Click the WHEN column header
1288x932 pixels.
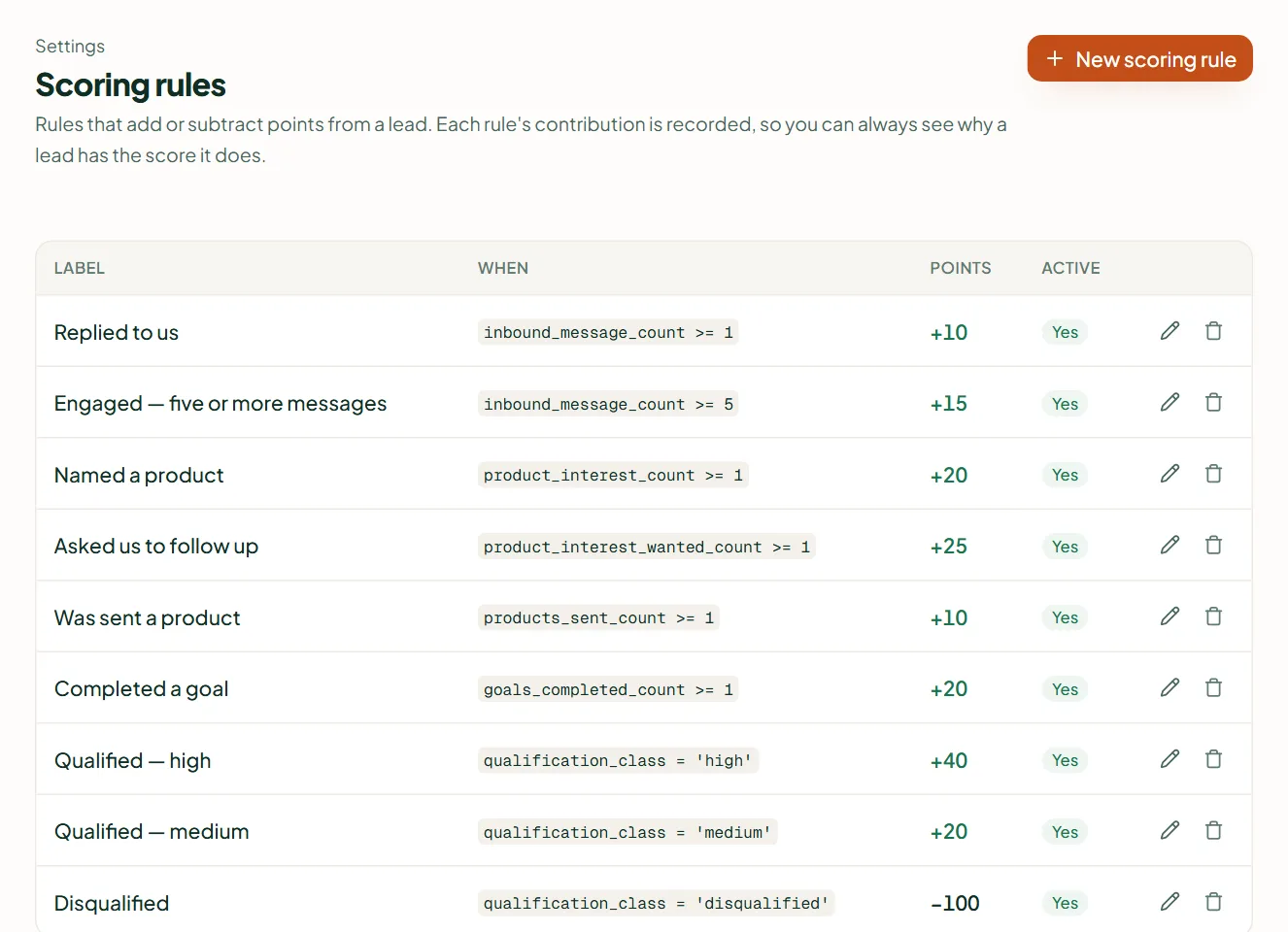(x=503, y=268)
